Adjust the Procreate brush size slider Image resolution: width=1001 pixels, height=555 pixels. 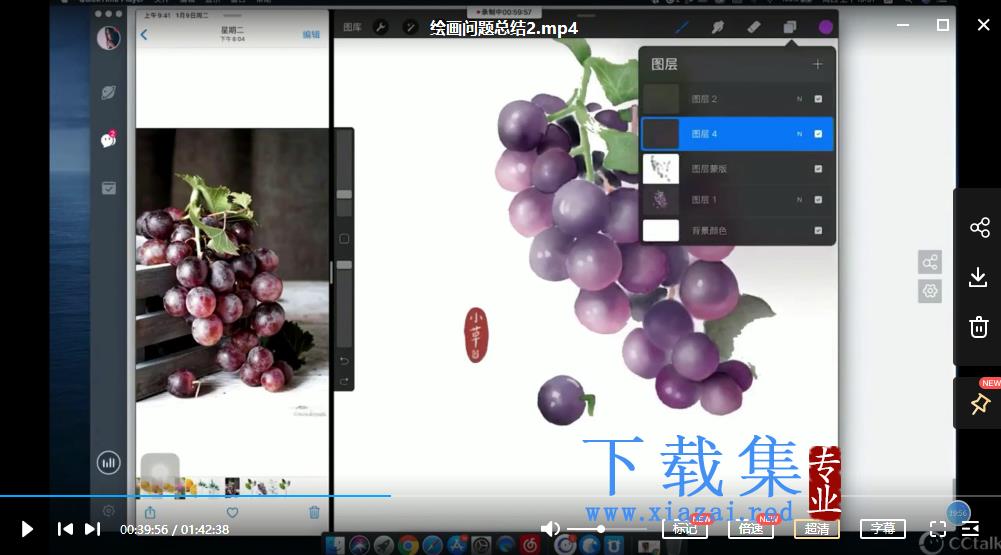click(x=344, y=194)
